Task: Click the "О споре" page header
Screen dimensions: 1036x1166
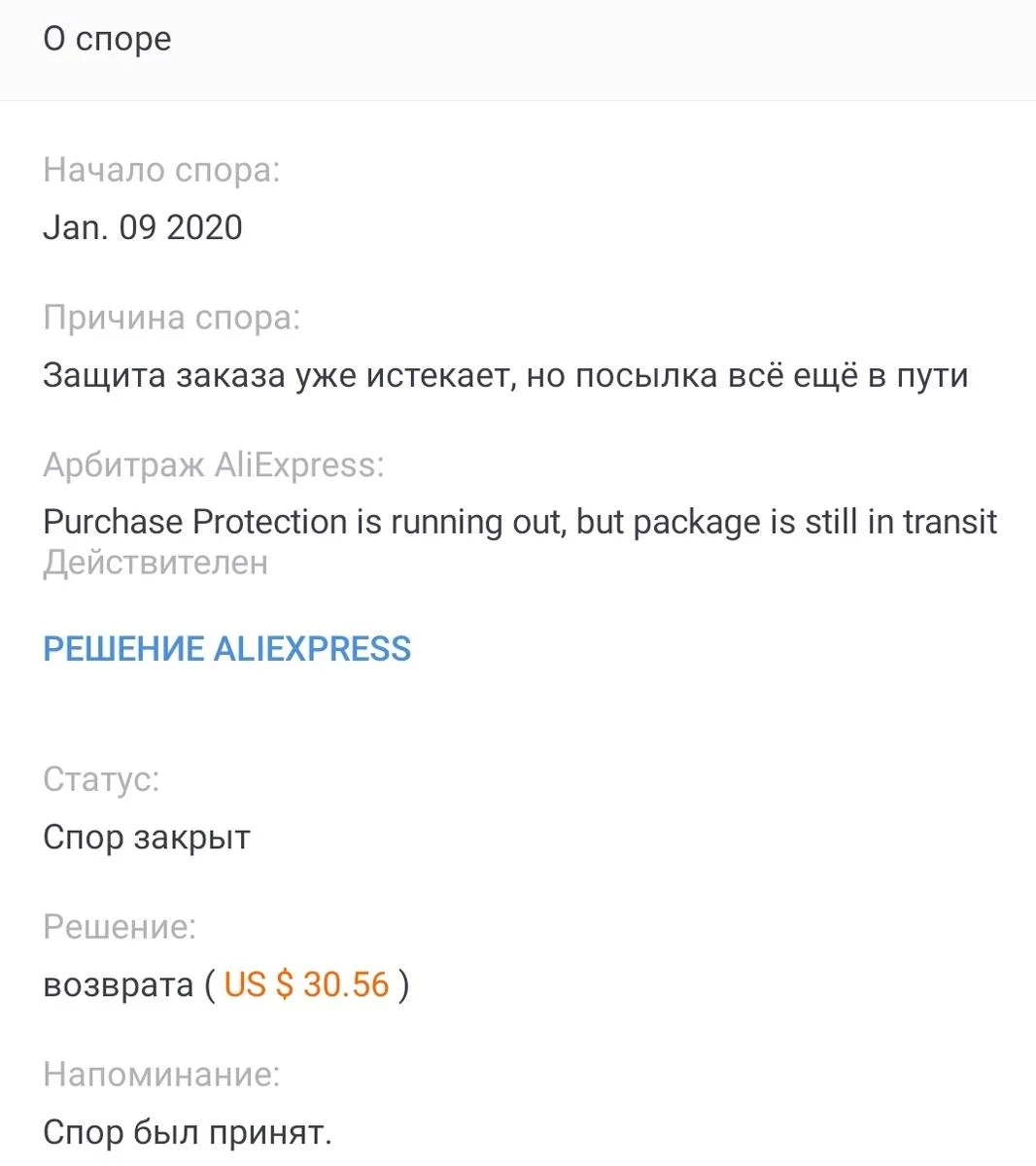Action: click(107, 39)
